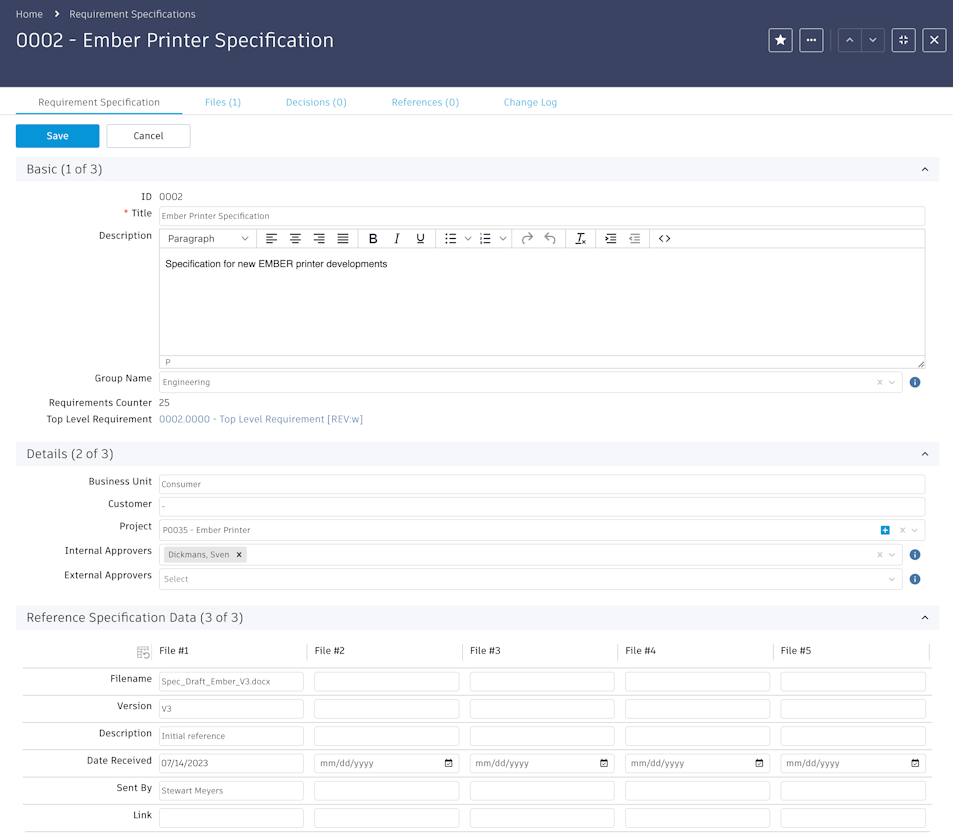Click the File #1 Sent By field
The height and width of the screenshot is (833, 953).
coord(232,790)
